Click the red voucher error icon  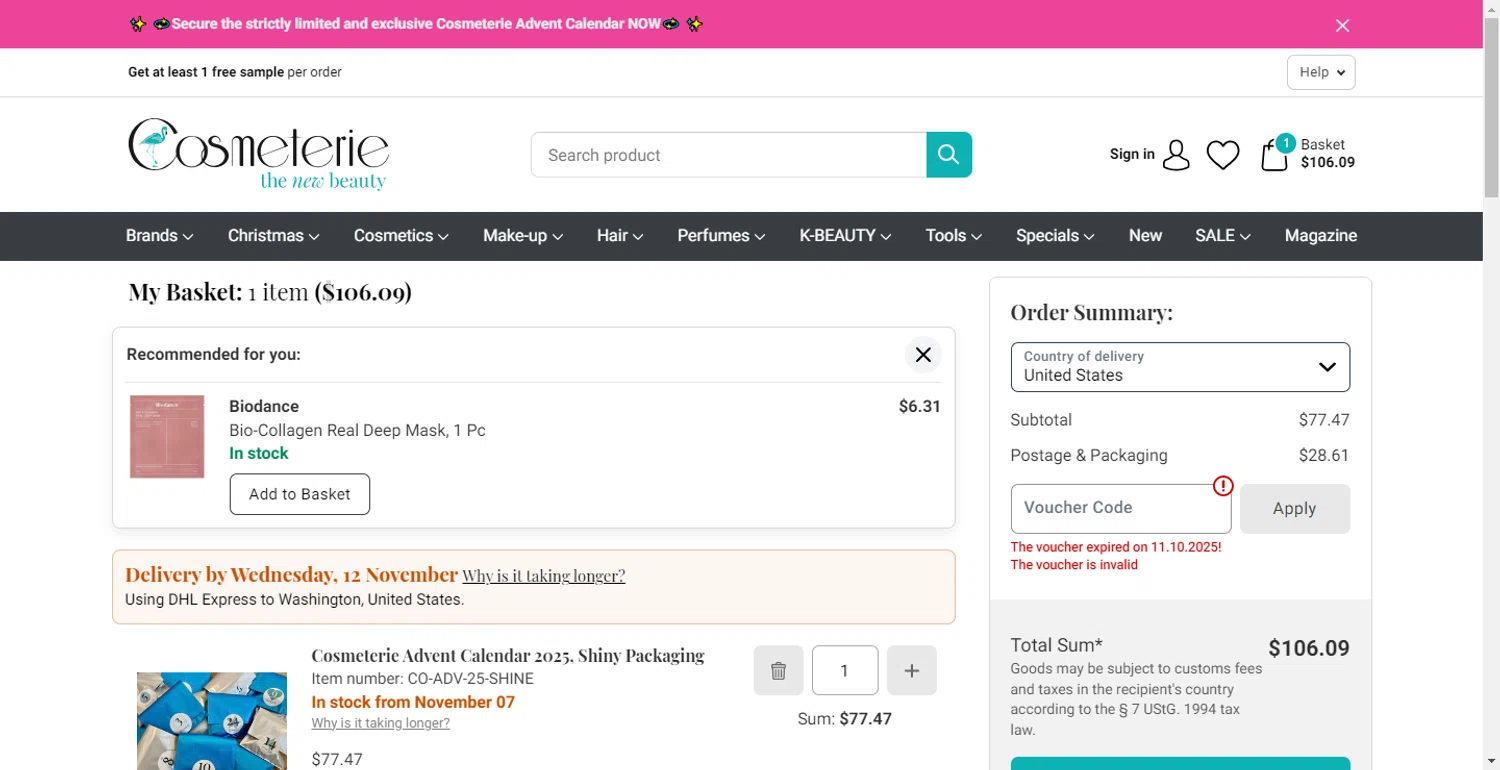pos(1223,486)
